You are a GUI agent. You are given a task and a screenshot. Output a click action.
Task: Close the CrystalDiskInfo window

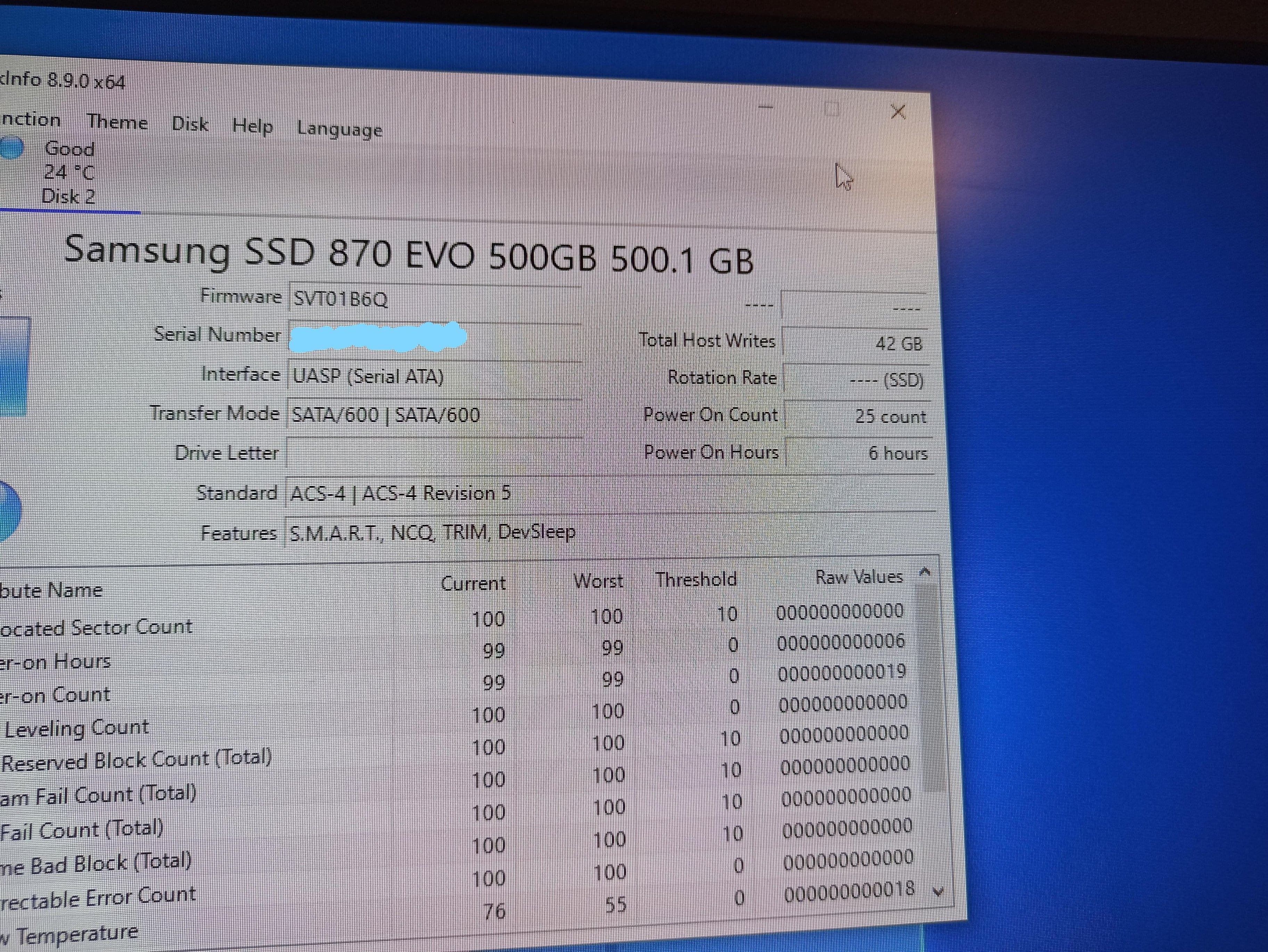coord(898,112)
